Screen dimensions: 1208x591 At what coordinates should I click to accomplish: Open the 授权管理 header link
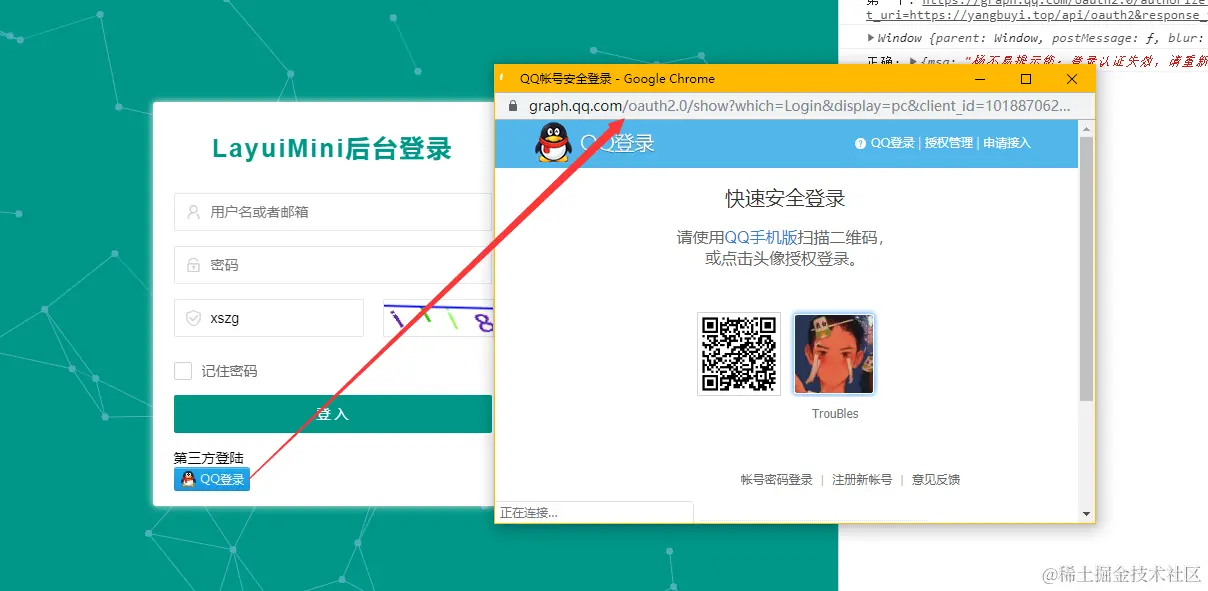pos(948,143)
